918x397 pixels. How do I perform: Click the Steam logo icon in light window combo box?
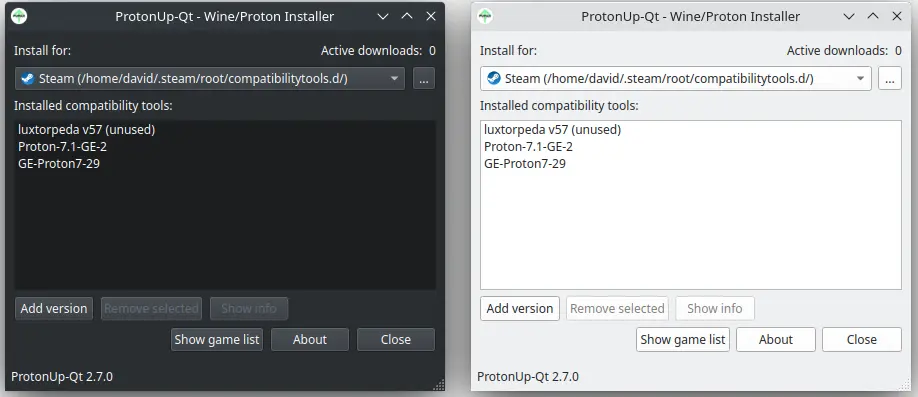pyautogui.click(x=494, y=78)
